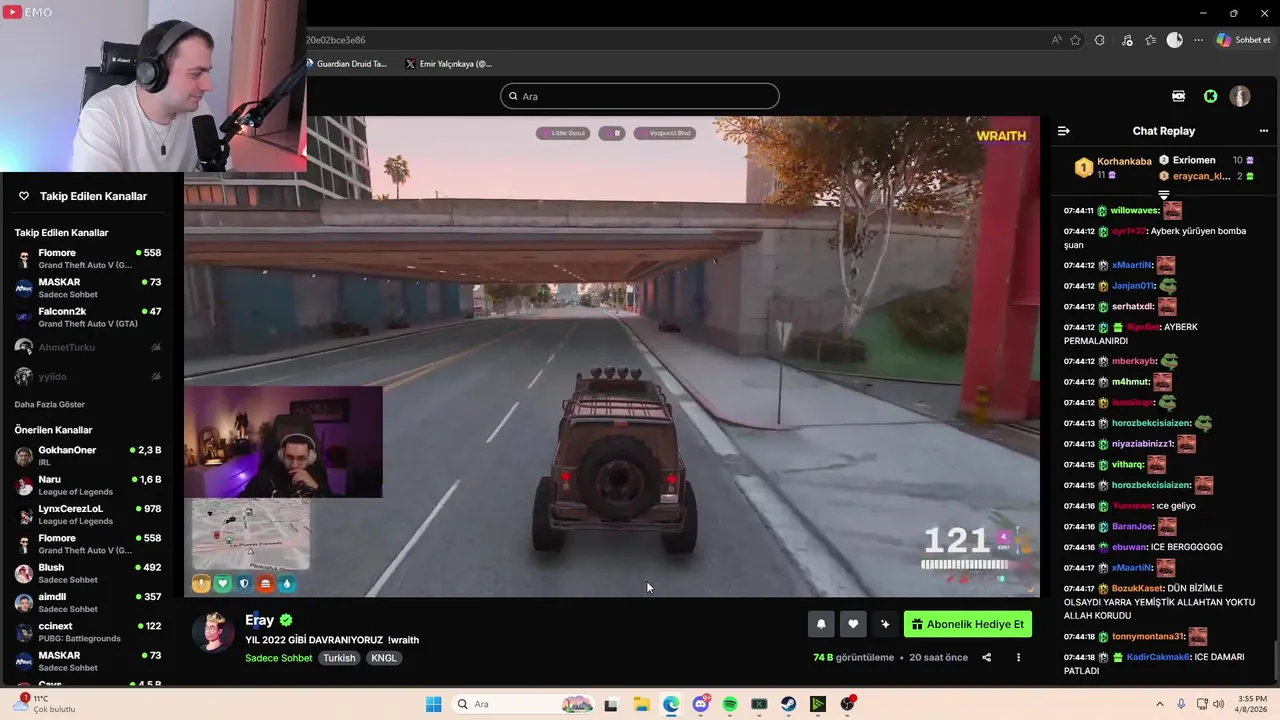The image size is (1280, 720).
Task: Open the weather widget showing 11°C
Action: 44,704
